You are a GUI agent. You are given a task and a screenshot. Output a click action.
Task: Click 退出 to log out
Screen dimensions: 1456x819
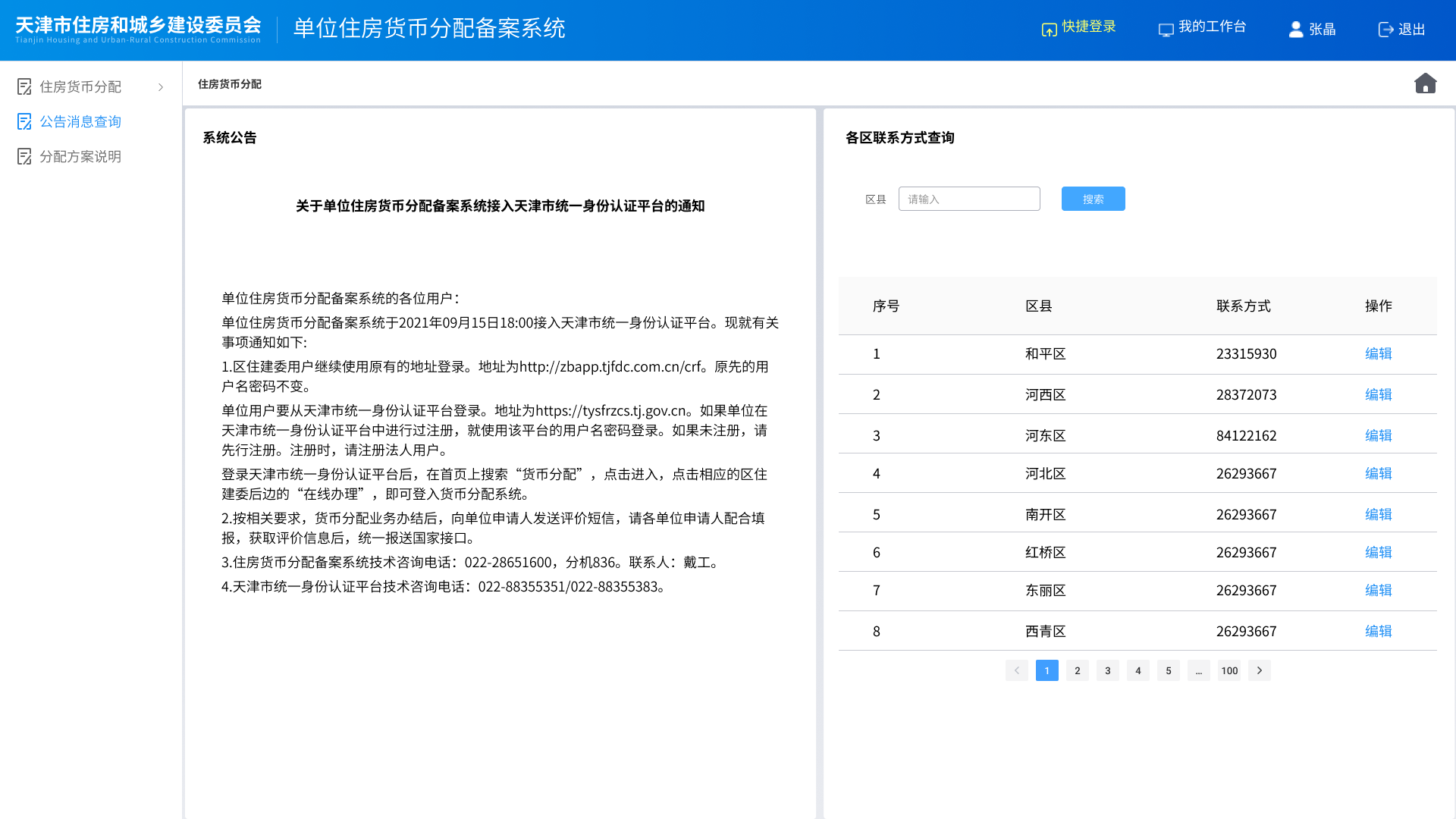(x=1411, y=30)
